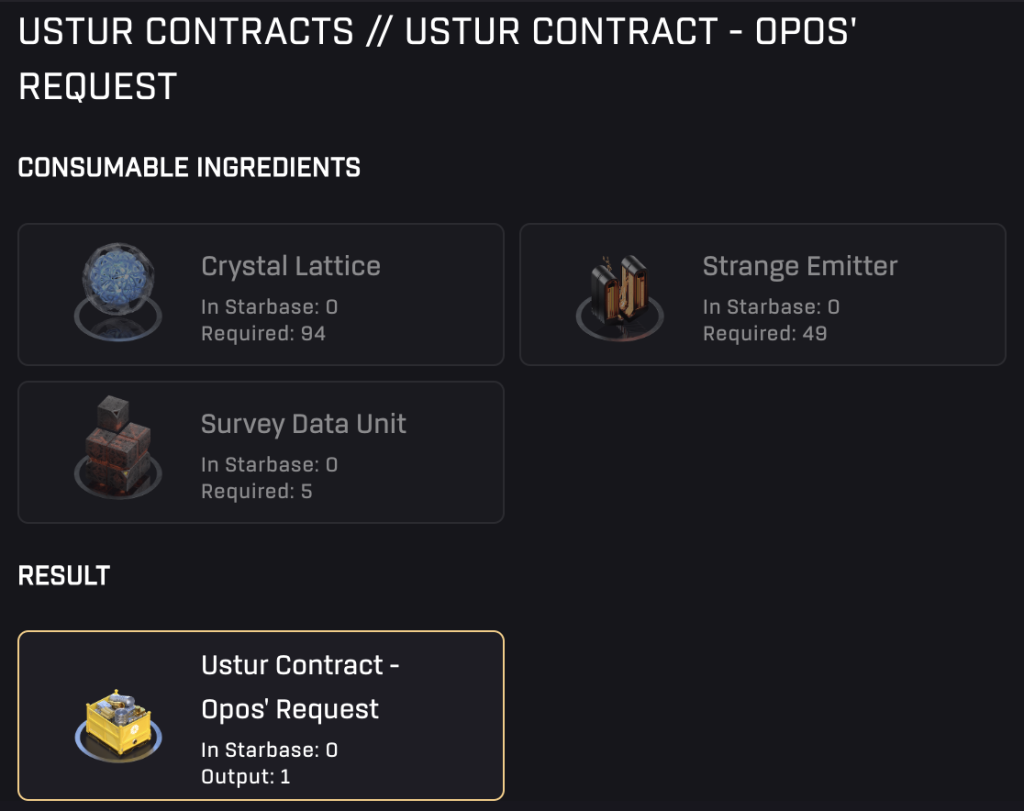Select the Crystal Lattice item icon

click(120, 289)
